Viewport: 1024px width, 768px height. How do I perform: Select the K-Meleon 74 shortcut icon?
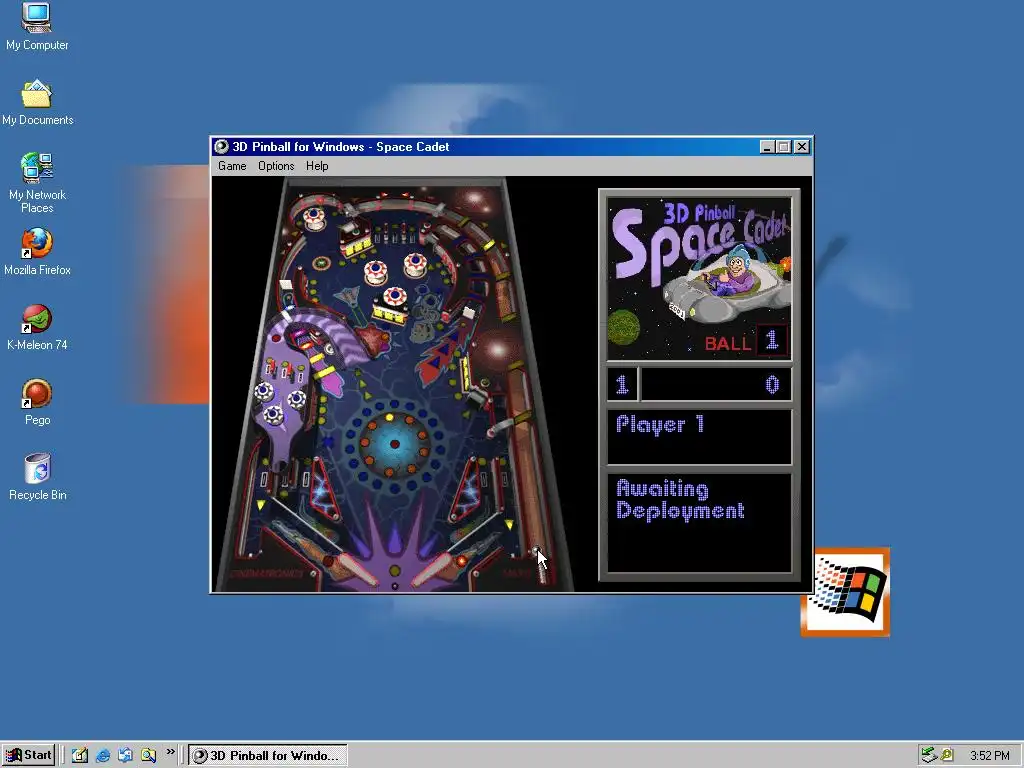(37, 327)
